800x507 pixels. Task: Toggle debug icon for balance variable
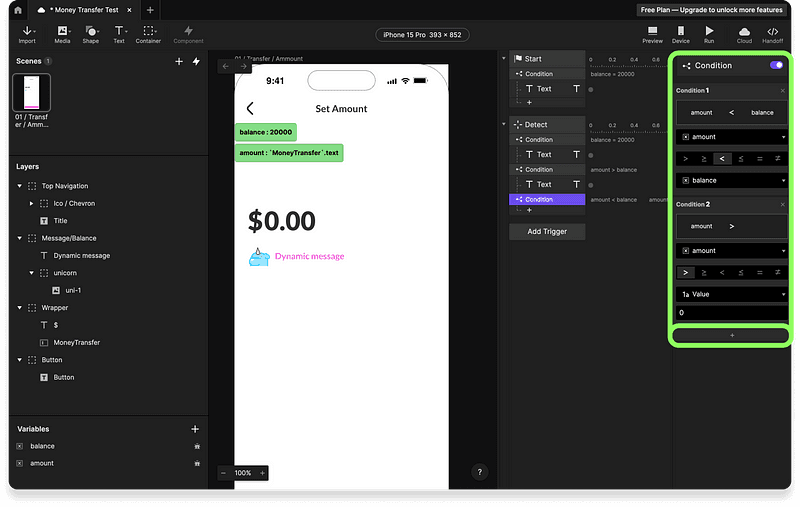[197, 446]
